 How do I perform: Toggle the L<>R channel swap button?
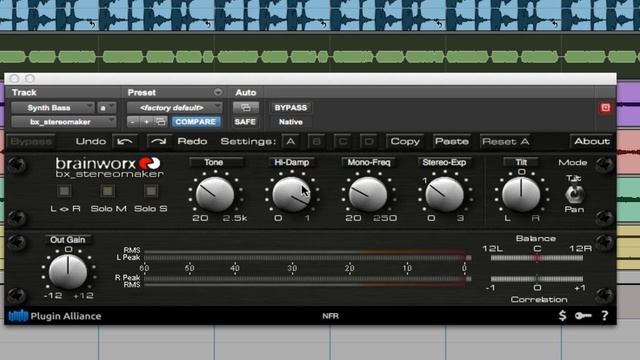[64, 191]
